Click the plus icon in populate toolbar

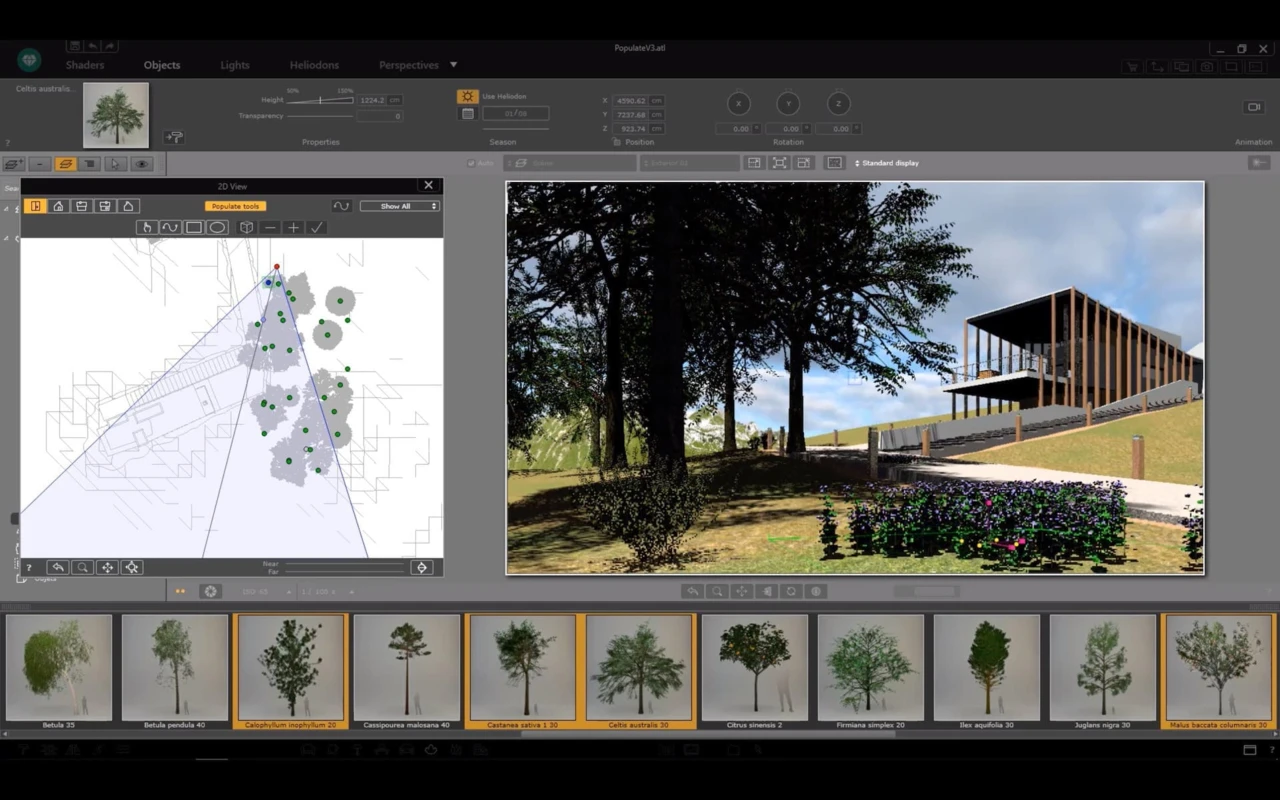(x=293, y=228)
